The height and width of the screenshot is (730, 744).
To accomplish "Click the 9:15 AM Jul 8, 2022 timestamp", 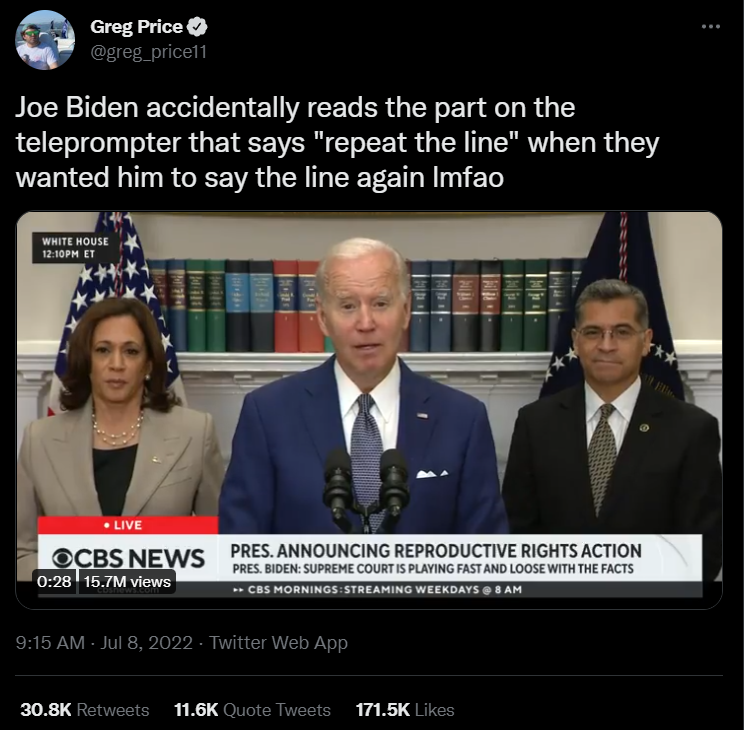I will [x=104, y=643].
